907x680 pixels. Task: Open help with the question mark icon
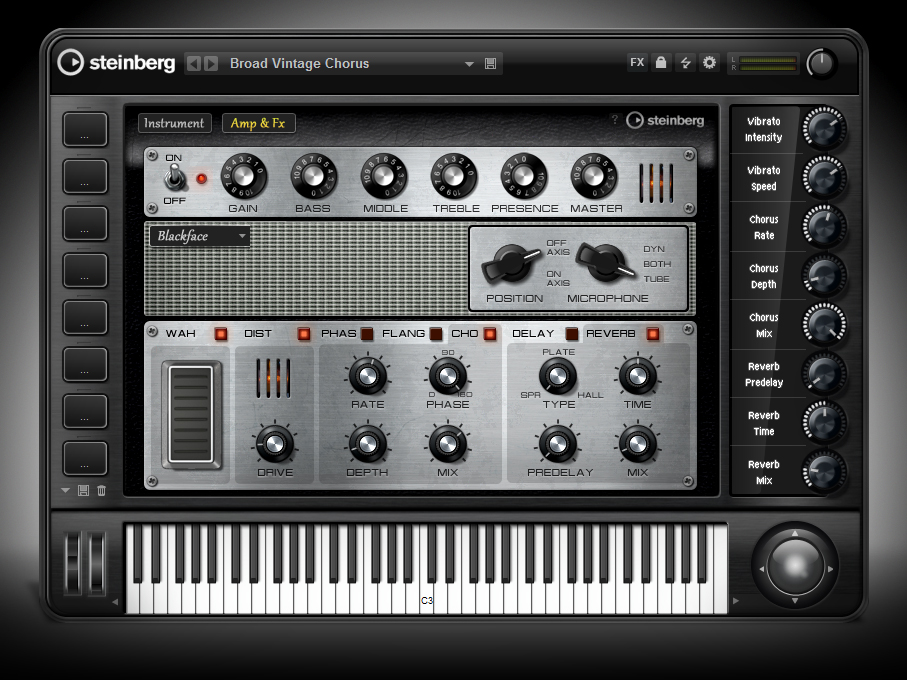(615, 120)
